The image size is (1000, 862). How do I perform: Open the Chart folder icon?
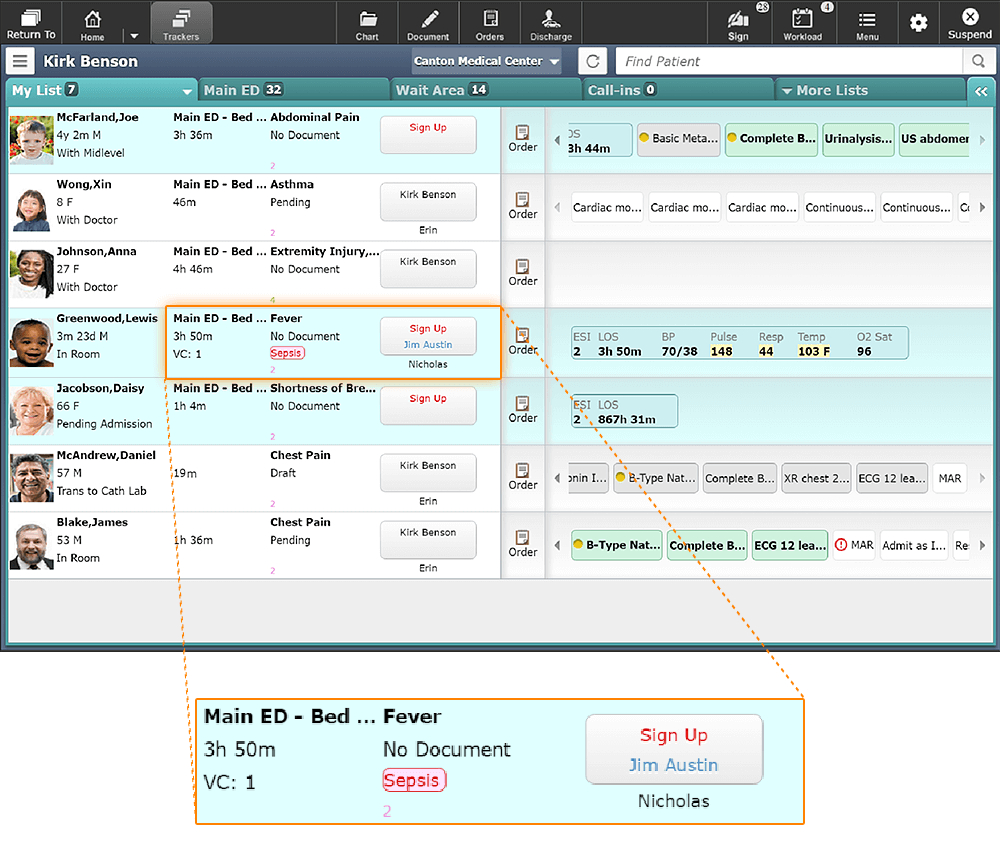[367, 23]
